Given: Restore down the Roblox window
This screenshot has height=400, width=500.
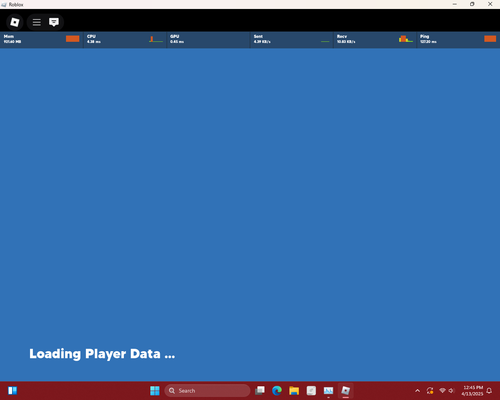Looking at the screenshot, I should tap(472, 4).
